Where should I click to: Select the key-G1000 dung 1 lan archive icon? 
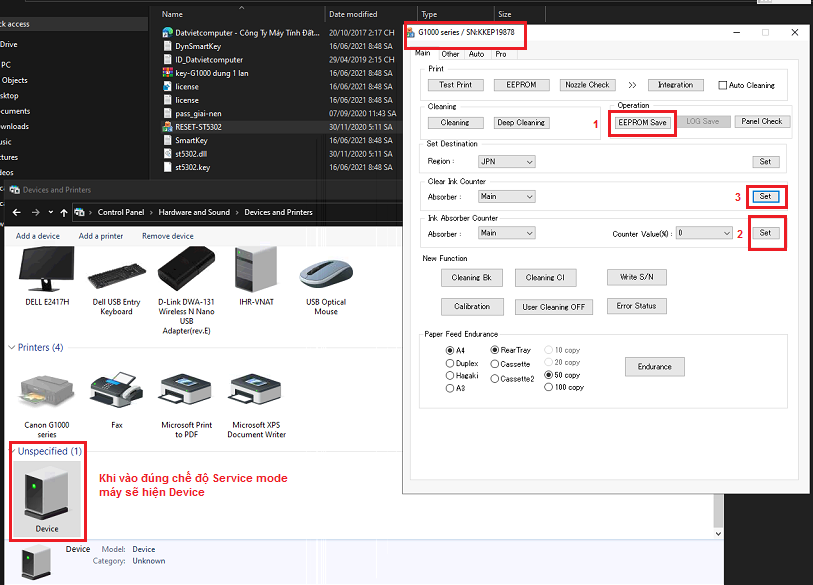click(x=167, y=73)
